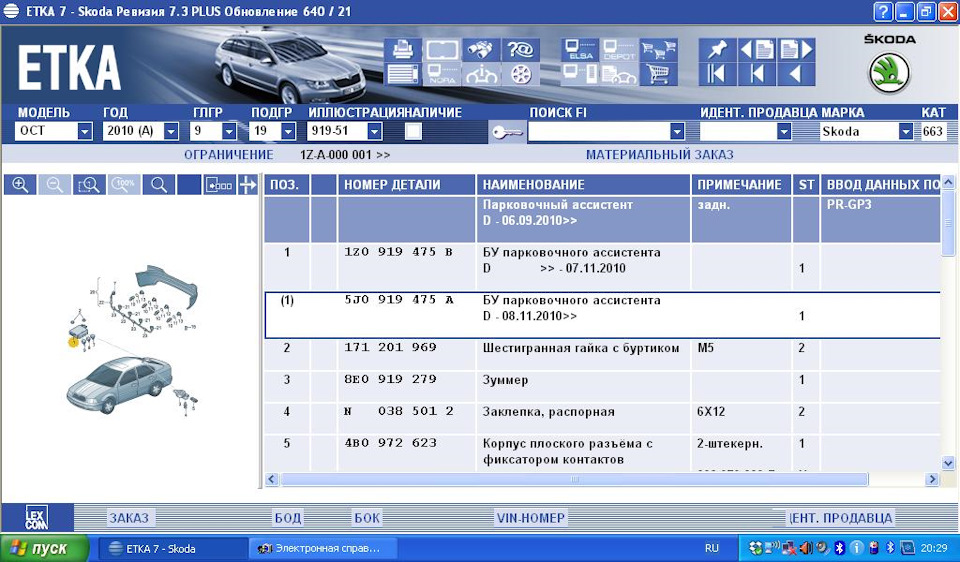Viewport: 960px width, 562px height.
Task: Click the МАТЕРИАЛЬНЫЙ ЗАКАЗ link
Action: point(659,155)
